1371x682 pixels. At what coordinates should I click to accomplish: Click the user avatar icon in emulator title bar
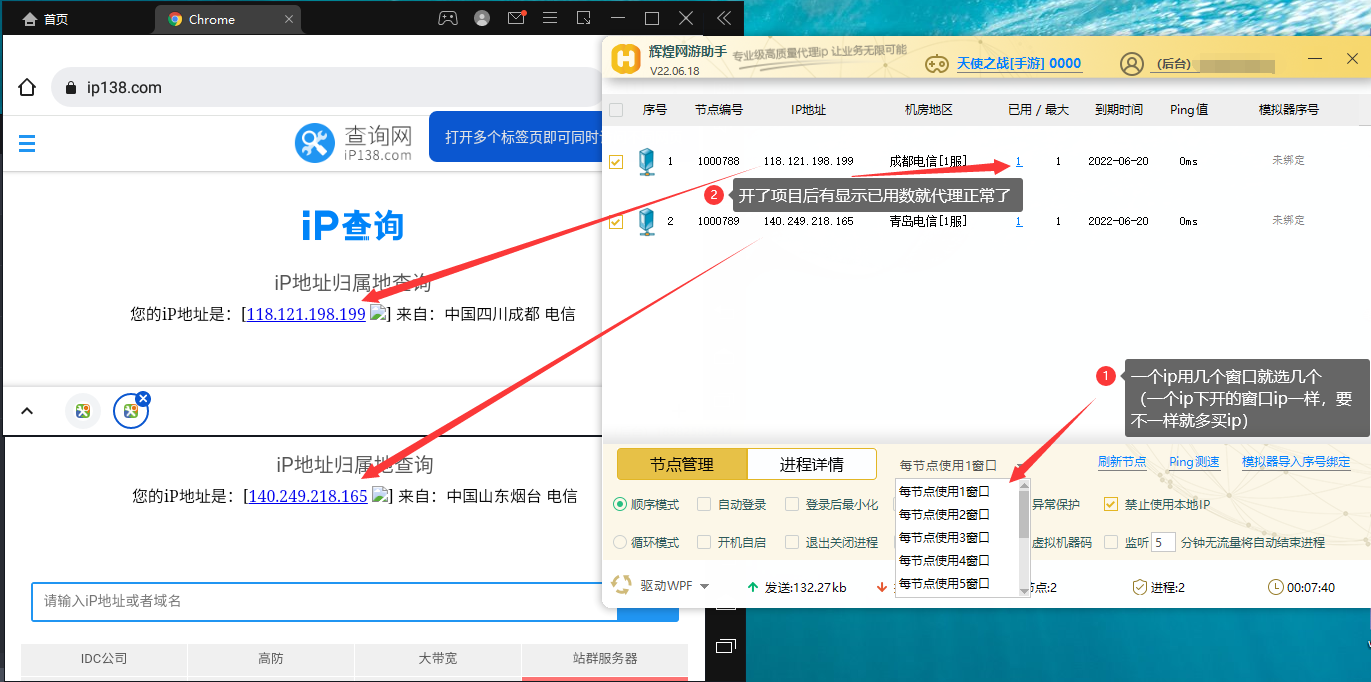coord(482,18)
